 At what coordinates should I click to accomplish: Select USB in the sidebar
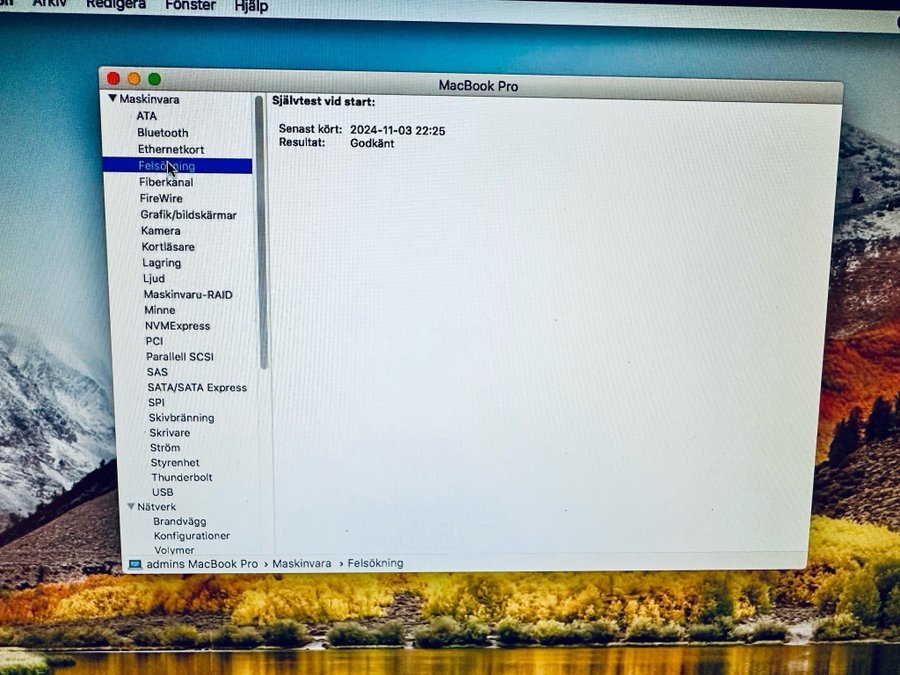point(162,492)
